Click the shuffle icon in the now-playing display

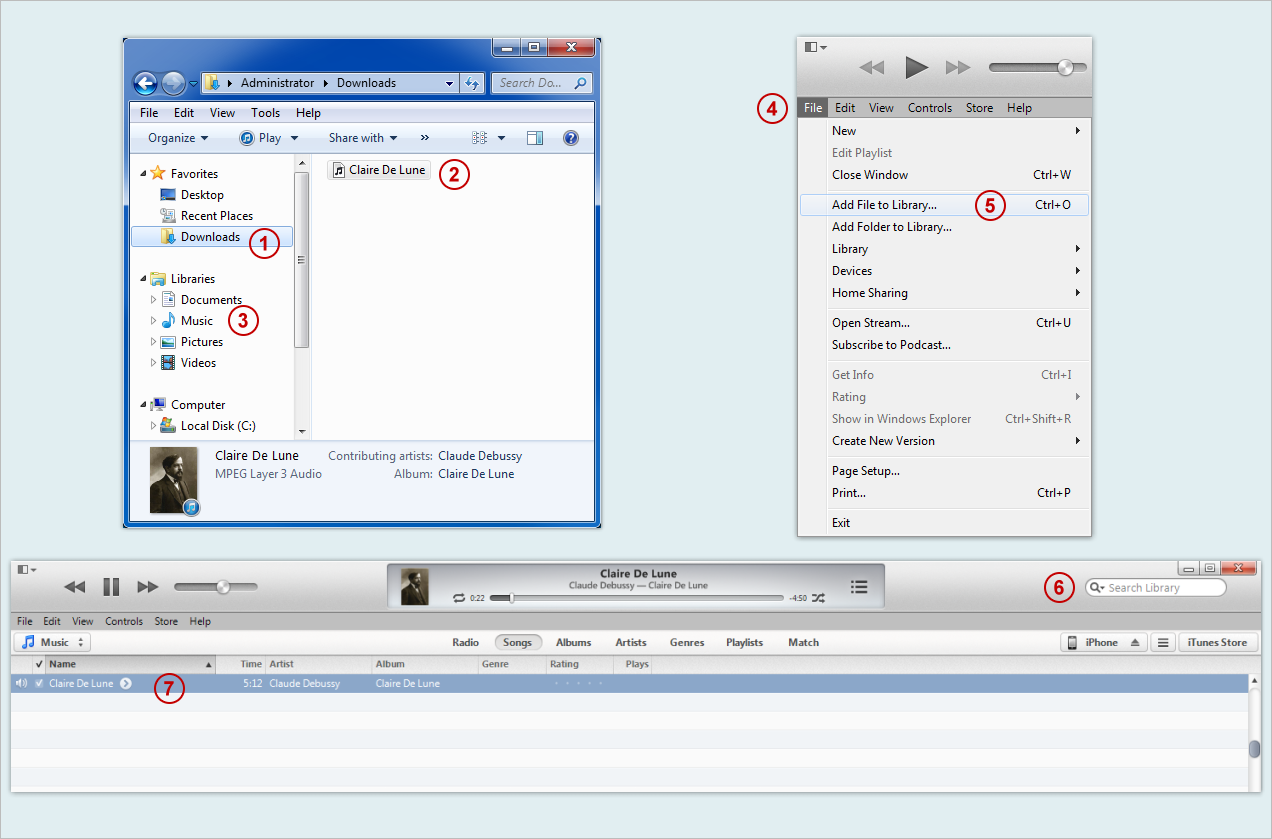818,598
